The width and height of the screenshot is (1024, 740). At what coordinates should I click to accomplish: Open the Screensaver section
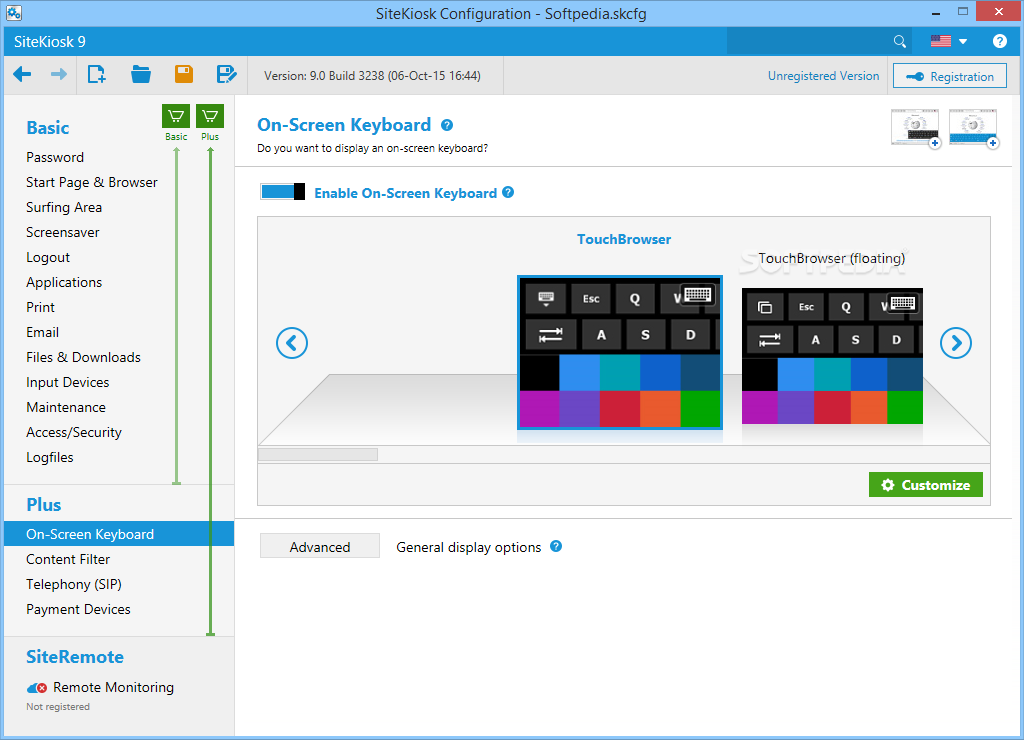[63, 233]
